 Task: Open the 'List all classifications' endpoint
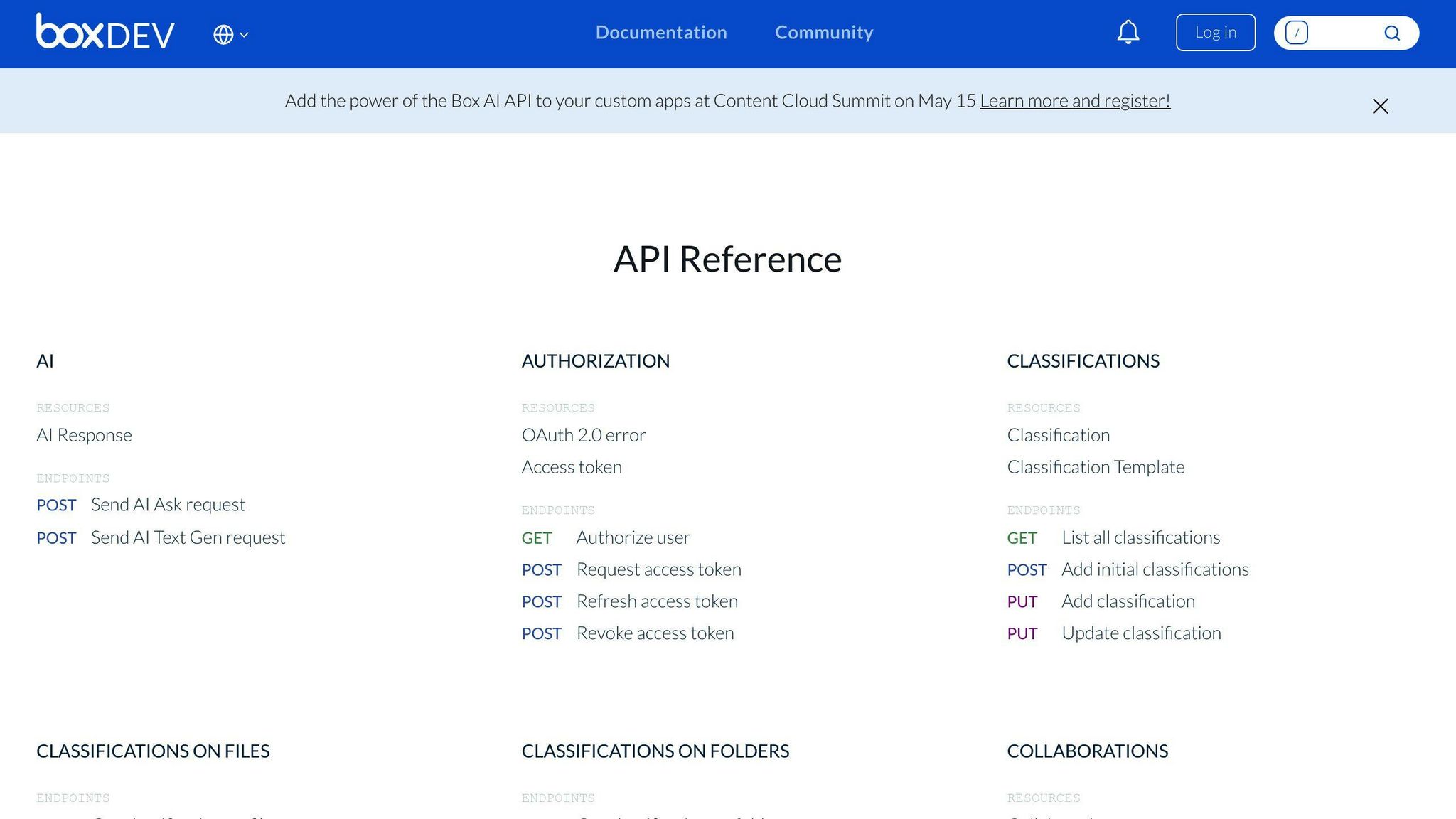coord(1140,537)
